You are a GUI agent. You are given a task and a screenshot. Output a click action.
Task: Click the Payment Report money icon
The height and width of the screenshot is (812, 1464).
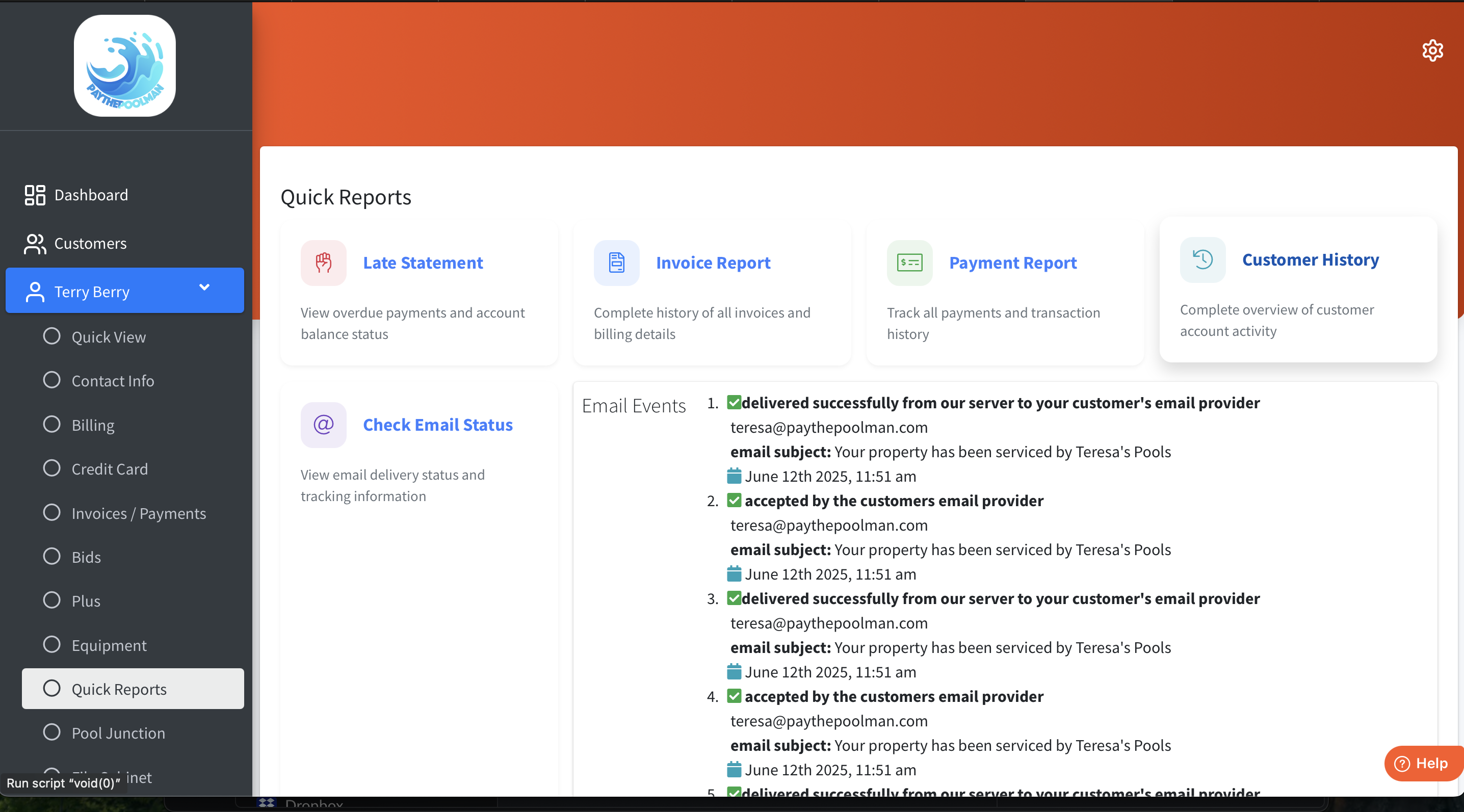[x=909, y=263]
